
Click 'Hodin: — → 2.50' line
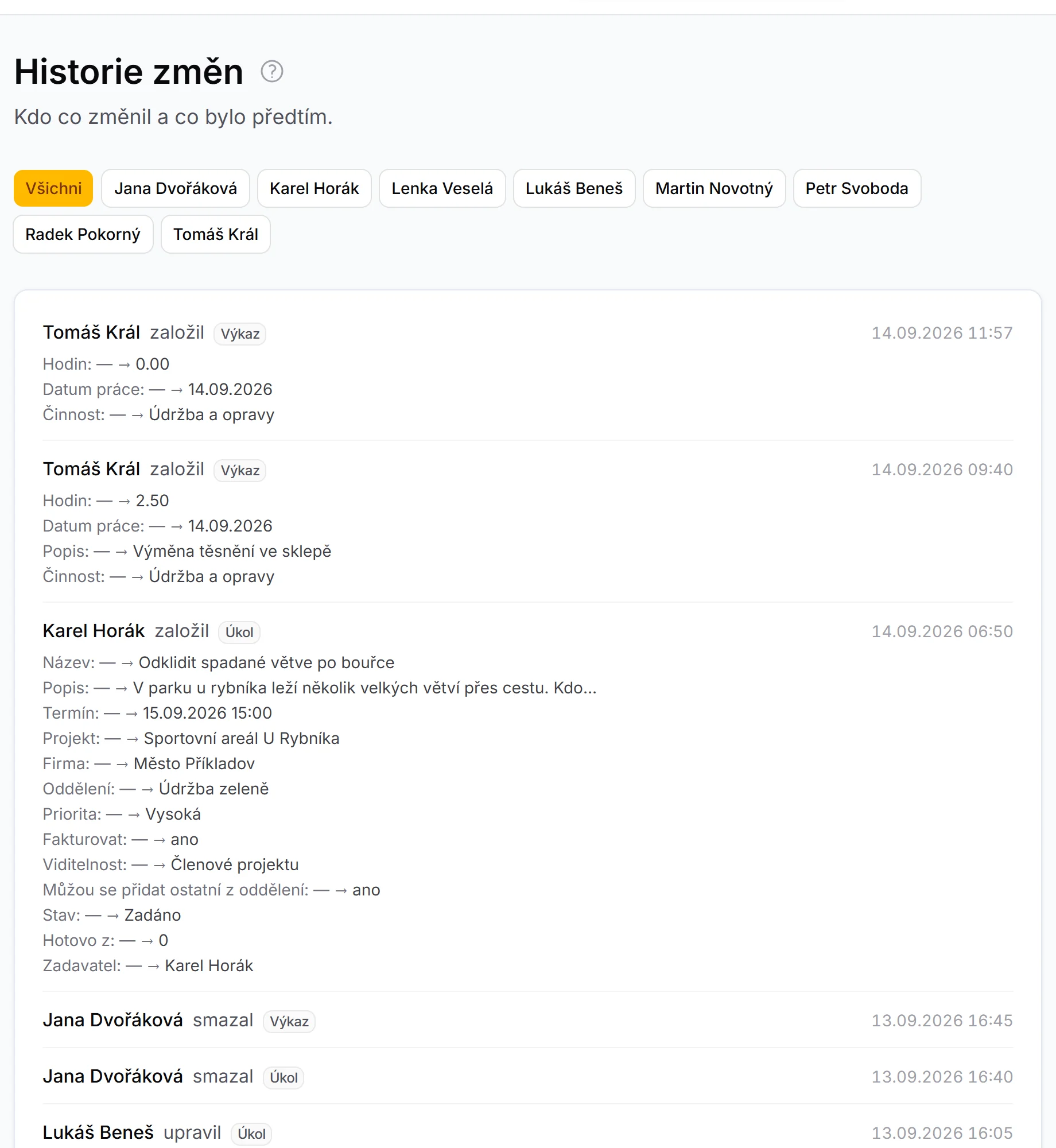coord(106,501)
